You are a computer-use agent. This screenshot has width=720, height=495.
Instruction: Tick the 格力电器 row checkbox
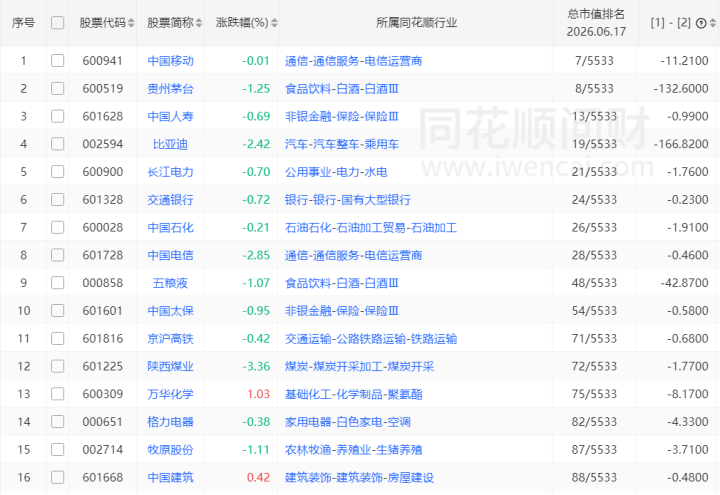57,422
